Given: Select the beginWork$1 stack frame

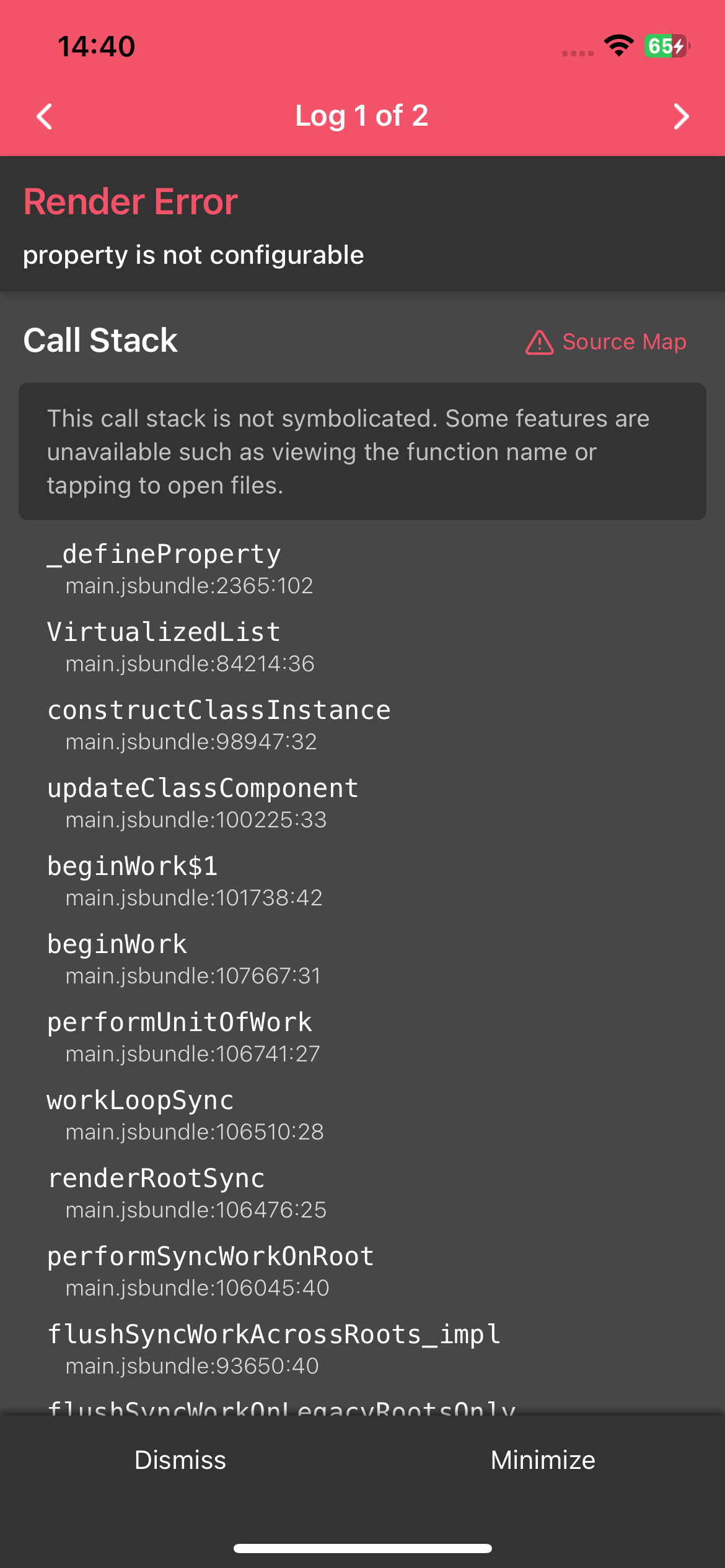Looking at the screenshot, I should point(362,881).
